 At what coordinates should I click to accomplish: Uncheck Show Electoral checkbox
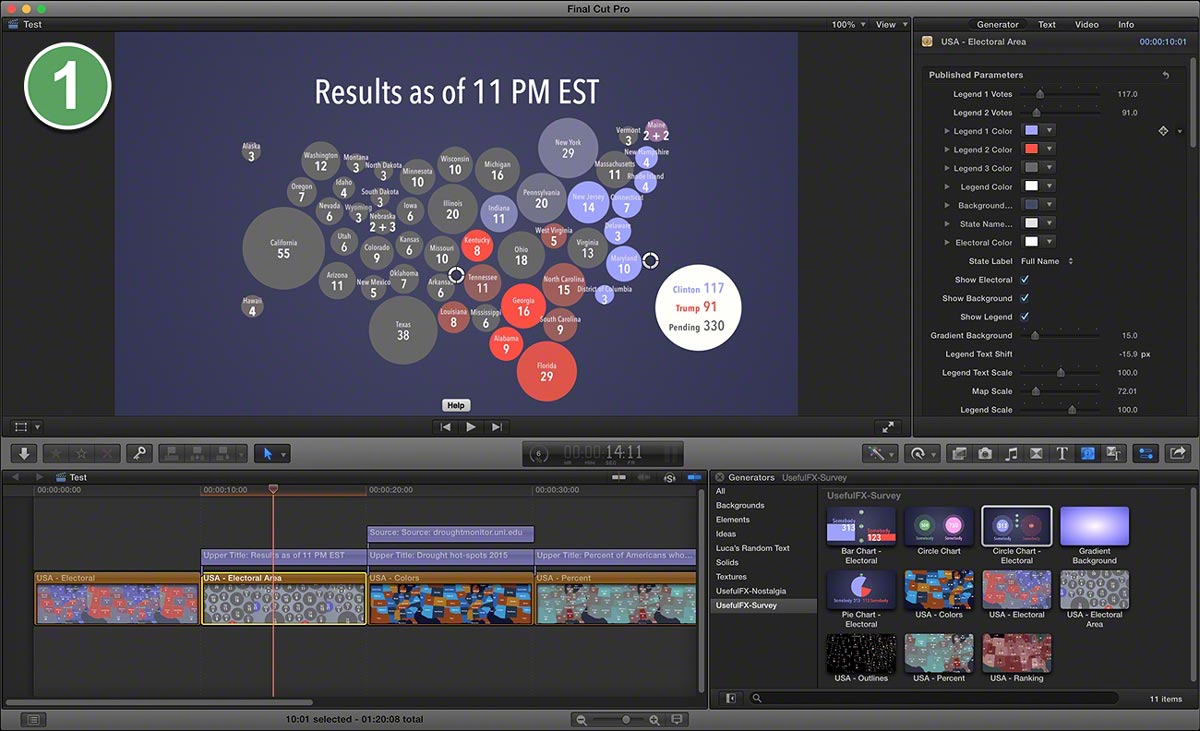click(1024, 280)
